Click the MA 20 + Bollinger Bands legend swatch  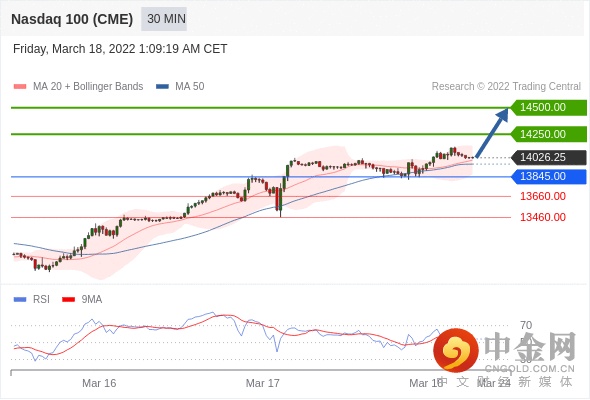20,87
